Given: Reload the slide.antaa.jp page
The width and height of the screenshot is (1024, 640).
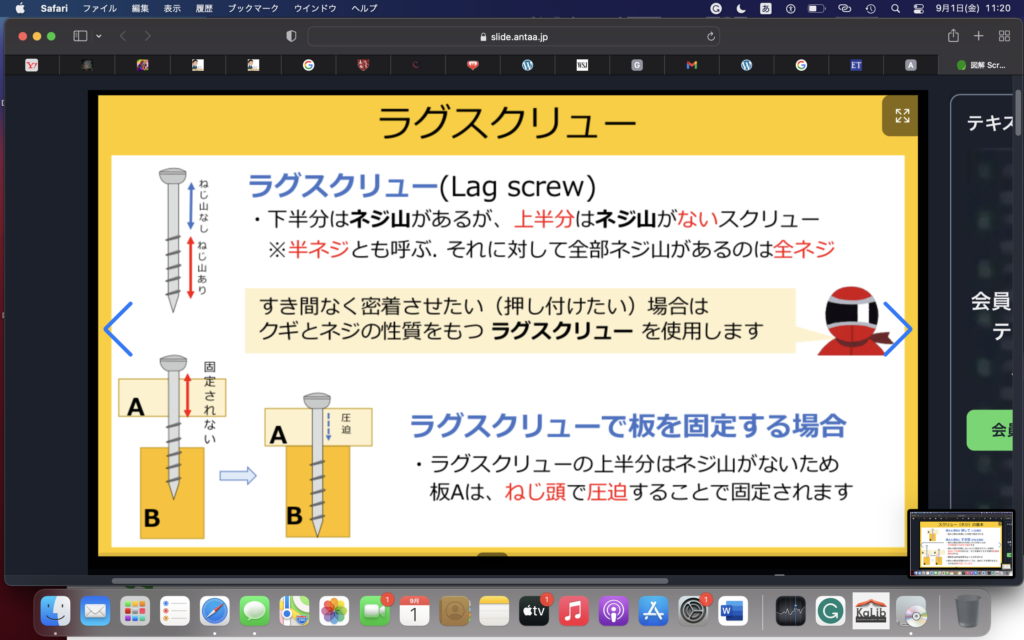Looking at the screenshot, I should tap(711, 36).
